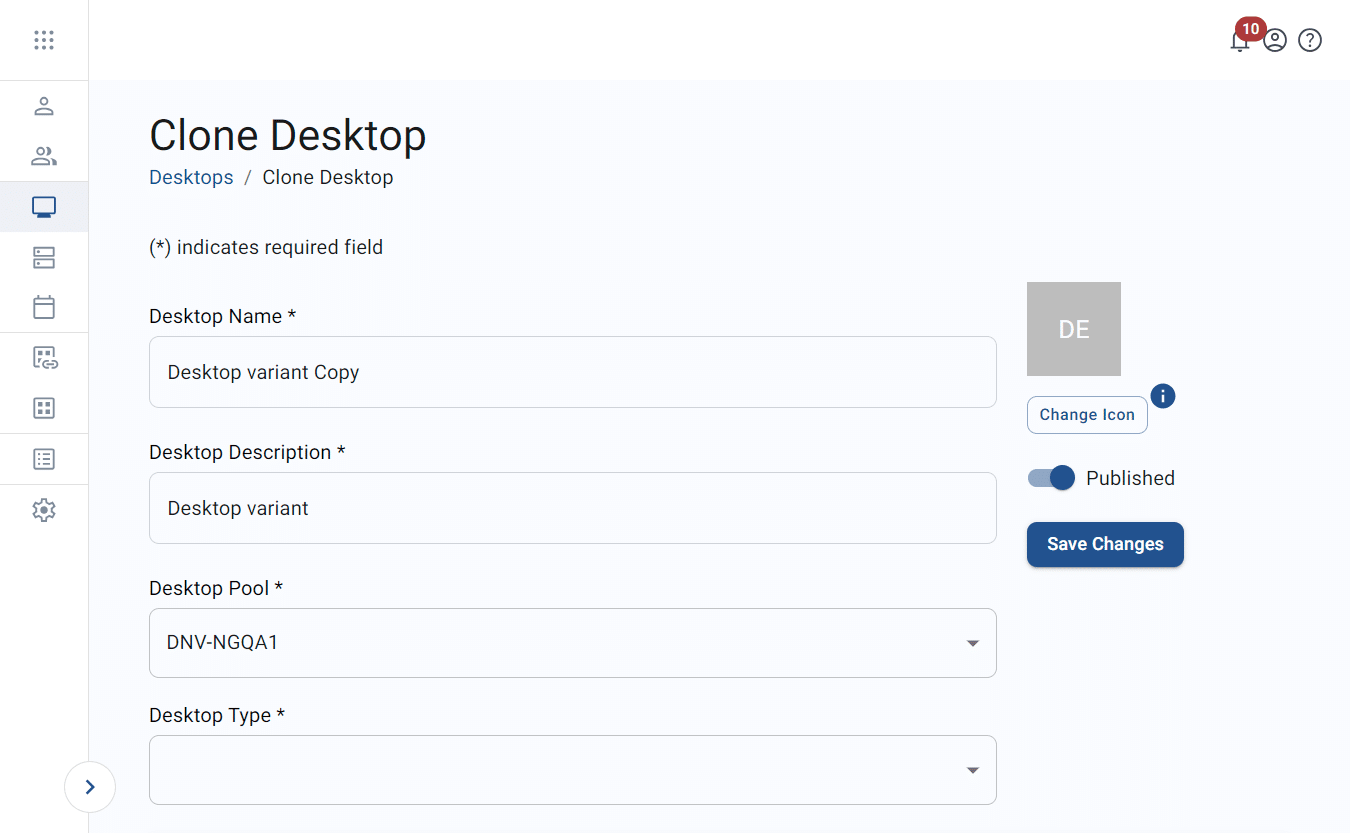Image resolution: width=1350 pixels, height=833 pixels.
Task: Open the single-user icon in sidebar
Action: pos(44,106)
